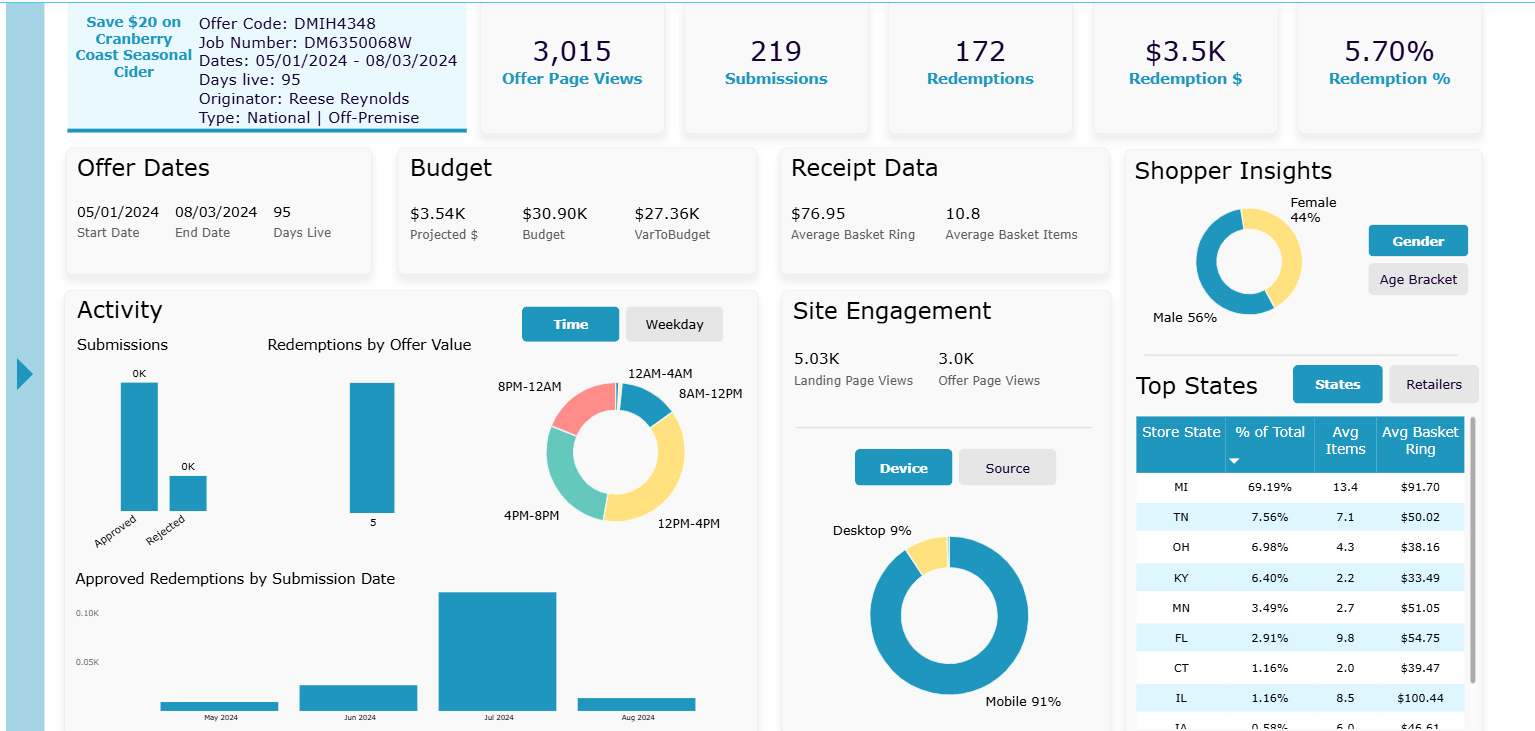Select Source in Site Engagement
Viewport: 1535px width, 731px height.
pyautogui.click(x=1007, y=468)
